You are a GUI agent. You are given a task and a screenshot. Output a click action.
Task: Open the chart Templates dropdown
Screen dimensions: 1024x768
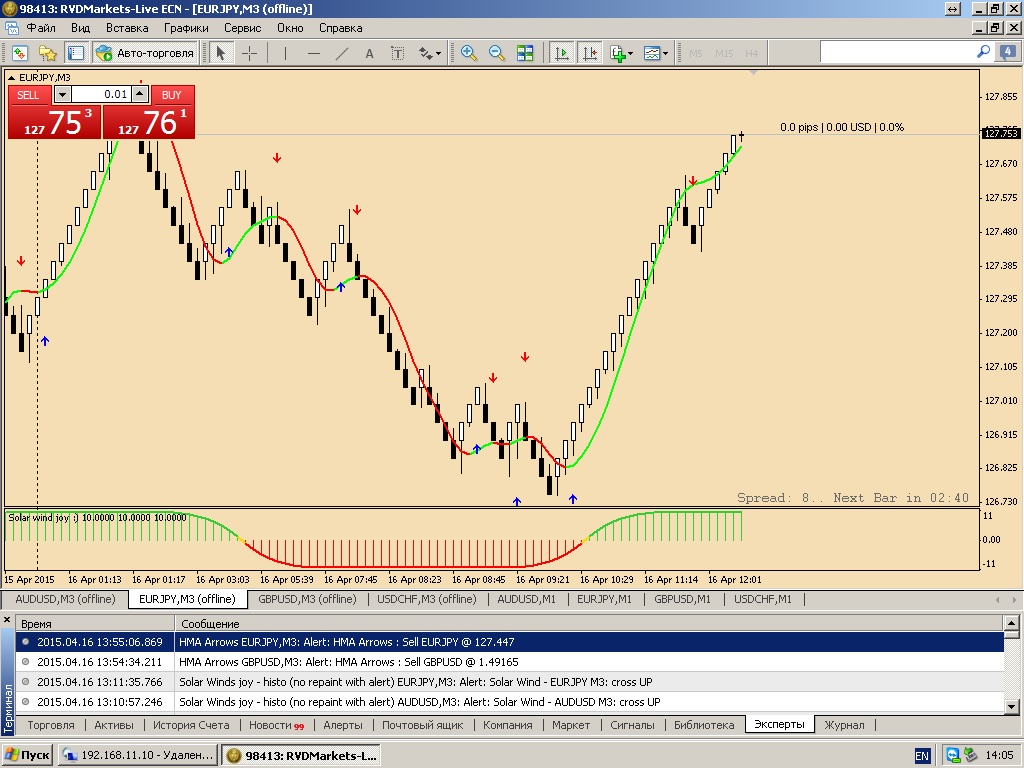pyautogui.click(x=656, y=53)
